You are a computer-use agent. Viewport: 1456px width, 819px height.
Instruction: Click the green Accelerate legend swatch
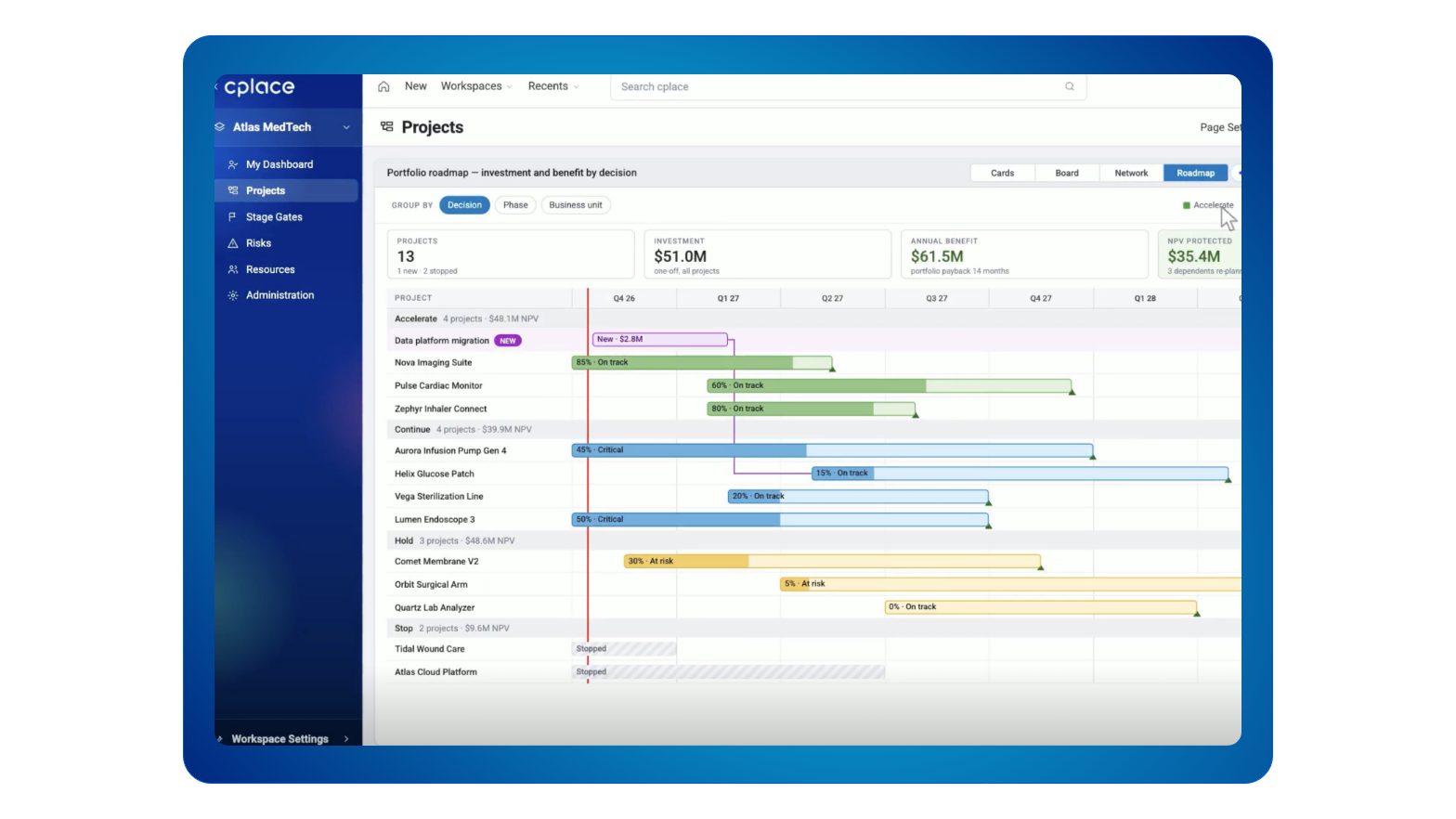[1186, 205]
